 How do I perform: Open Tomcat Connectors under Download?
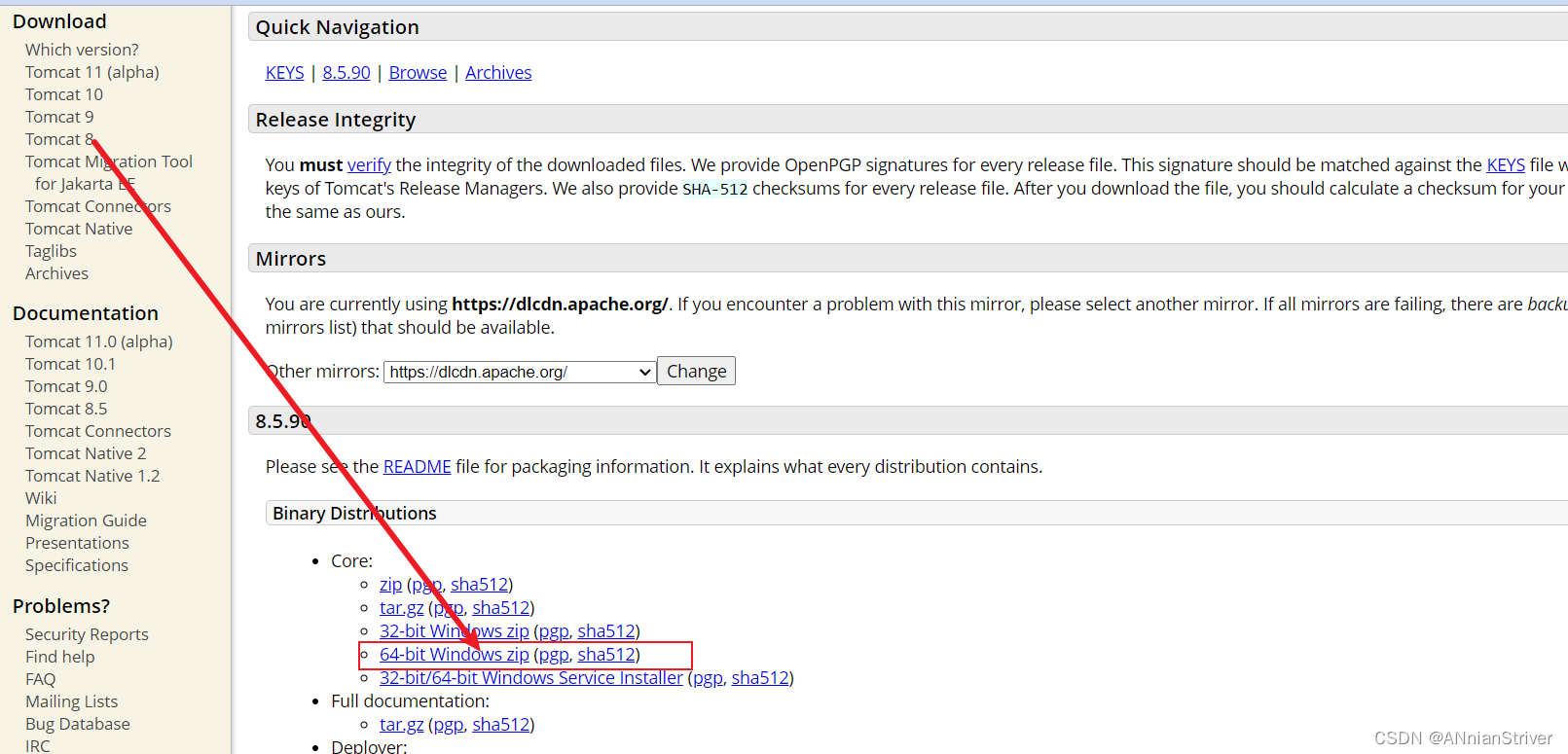point(98,206)
